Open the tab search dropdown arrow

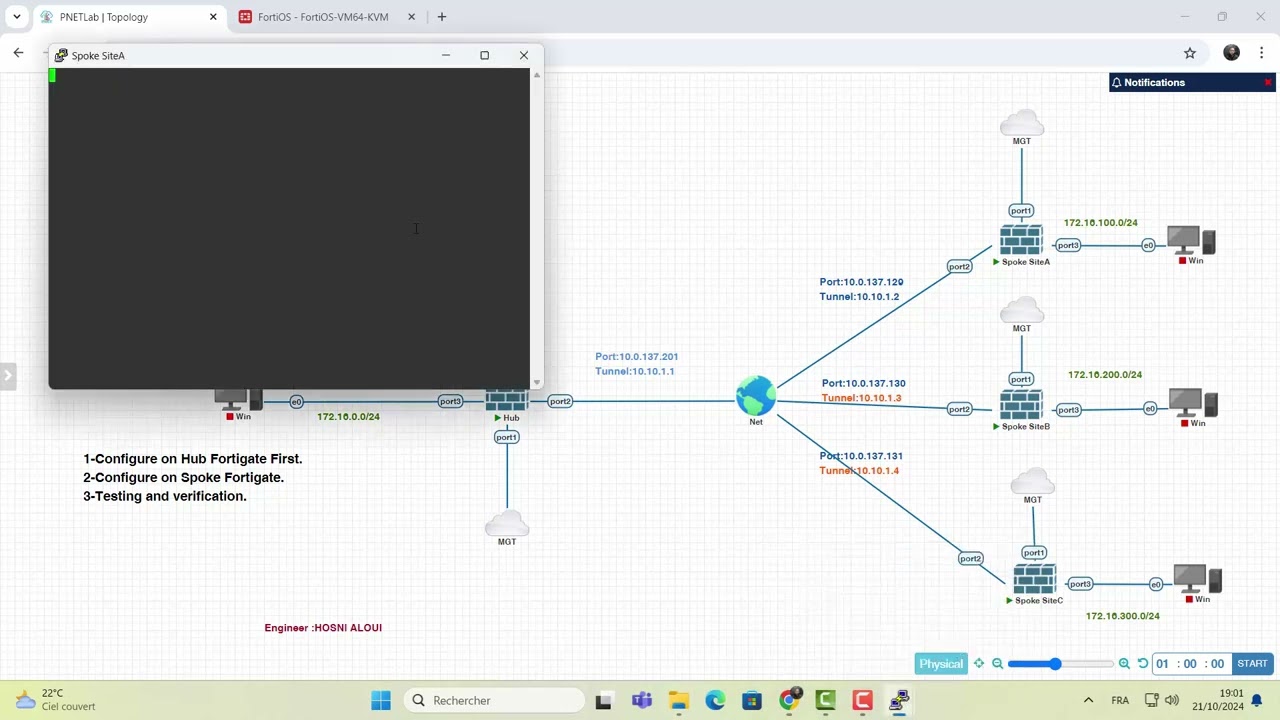pos(16,17)
